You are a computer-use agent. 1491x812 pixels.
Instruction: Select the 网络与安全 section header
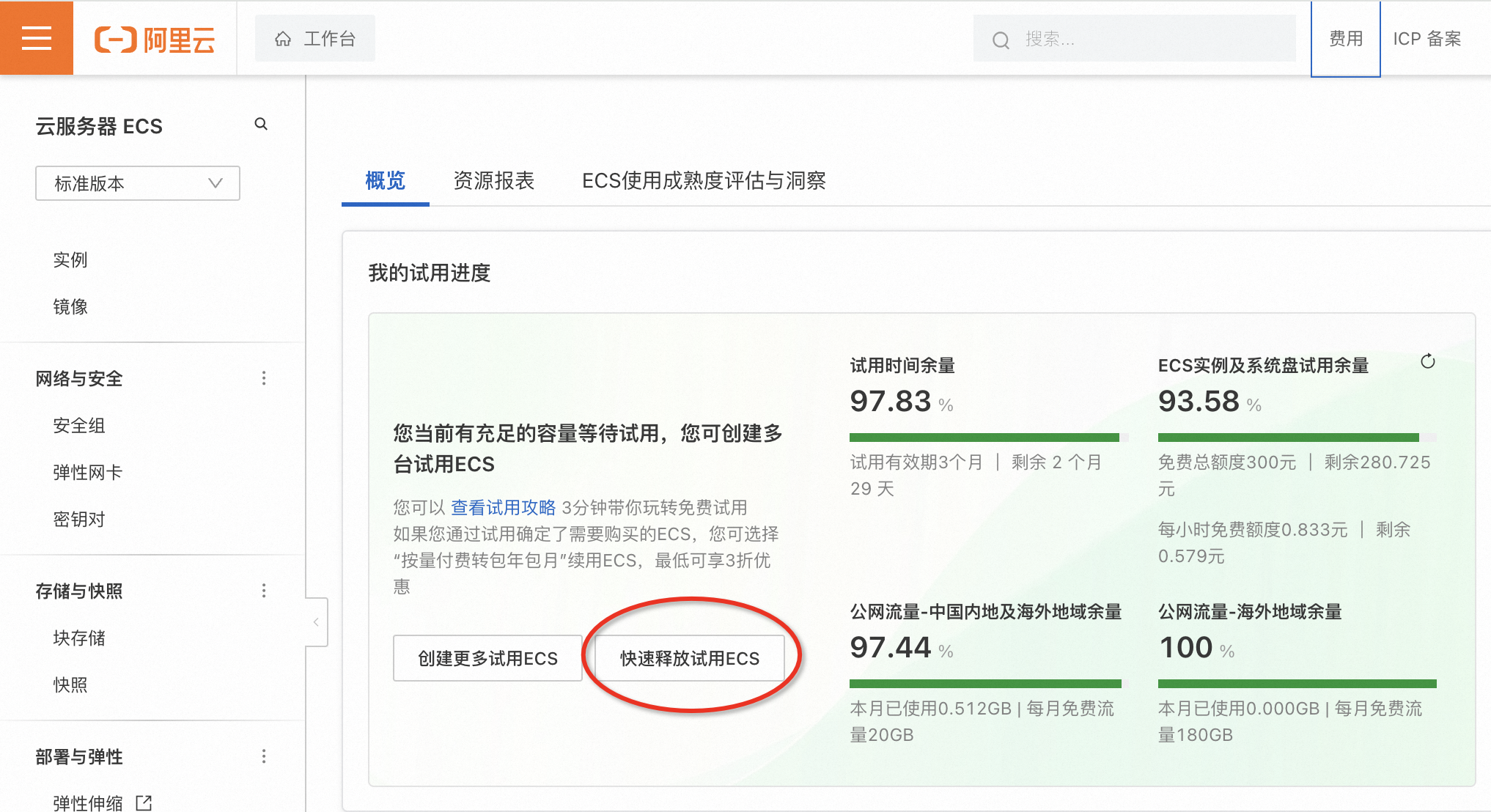pyautogui.click(x=79, y=378)
